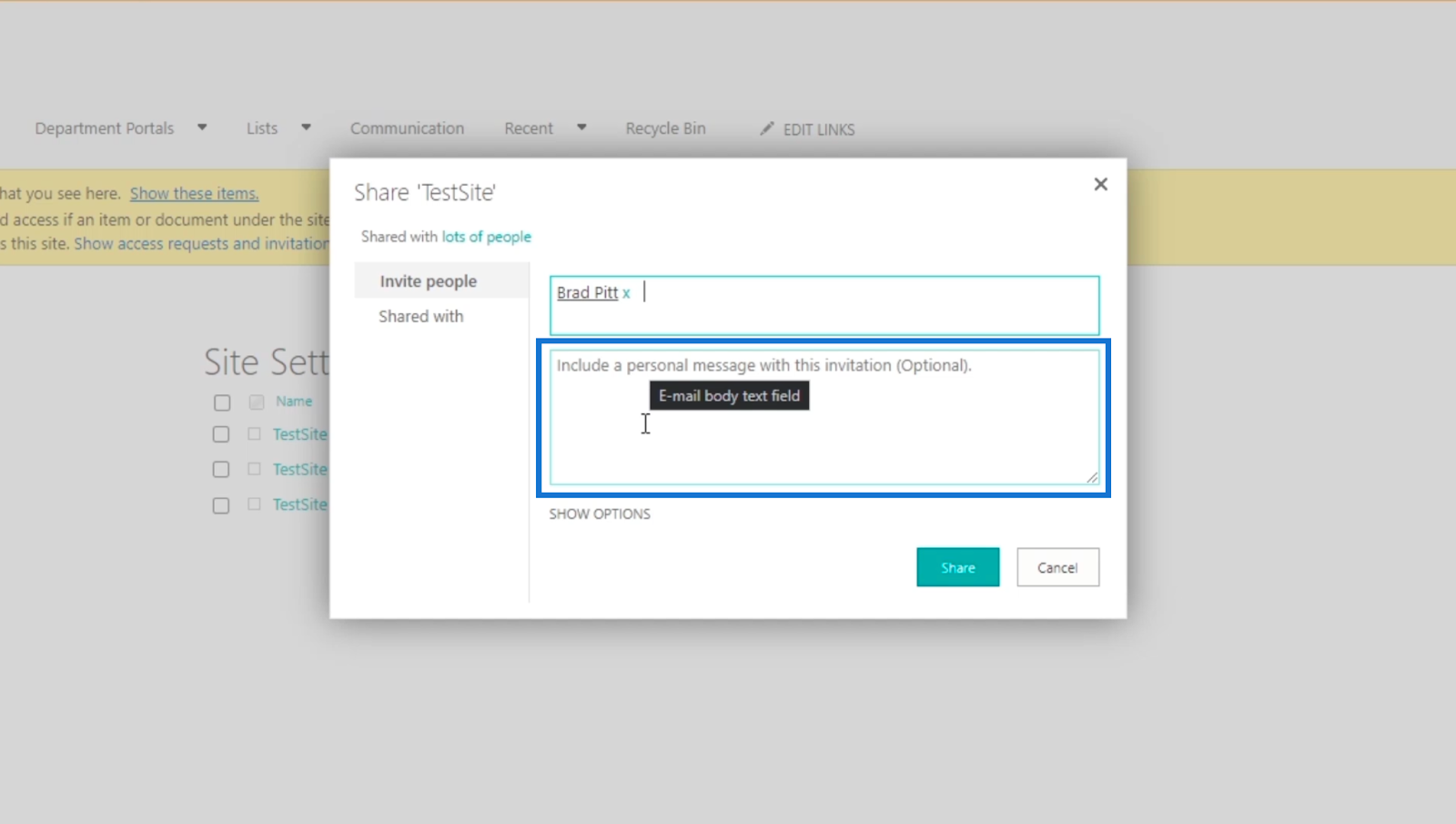Viewport: 1456px width, 824px height.
Task: Expand the Recent dropdown arrow
Action: coord(581,127)
